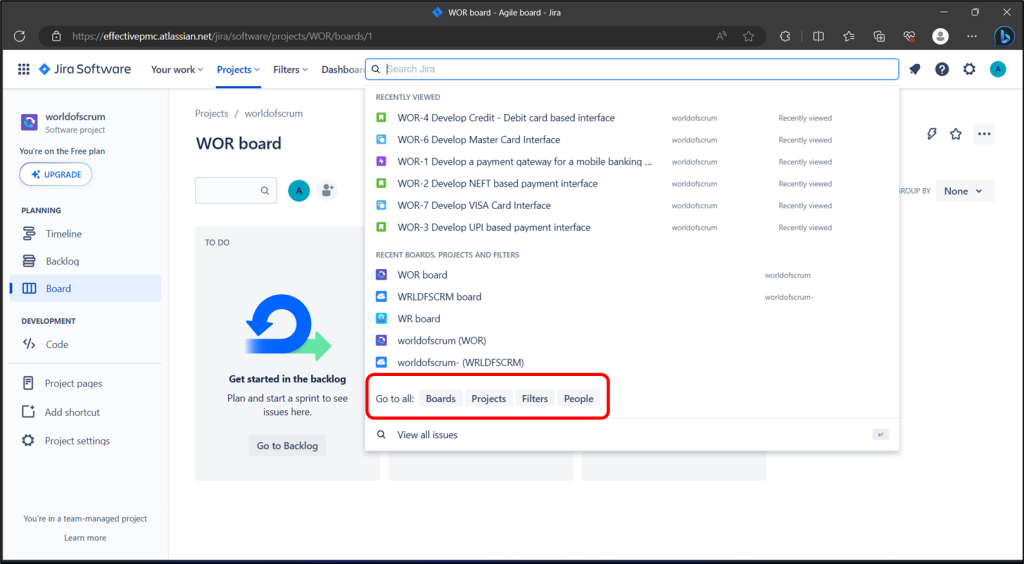
Task: Select WR board in recent list
Action: [x=632, y=319]
